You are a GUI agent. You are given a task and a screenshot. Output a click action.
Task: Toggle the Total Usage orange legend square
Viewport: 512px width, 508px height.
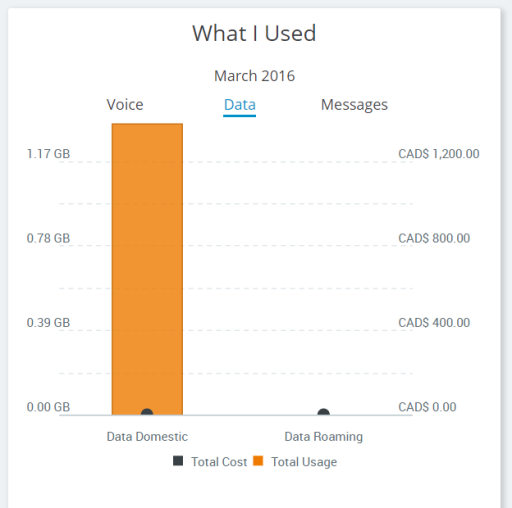pyautogui.click(x=258, y=461)
